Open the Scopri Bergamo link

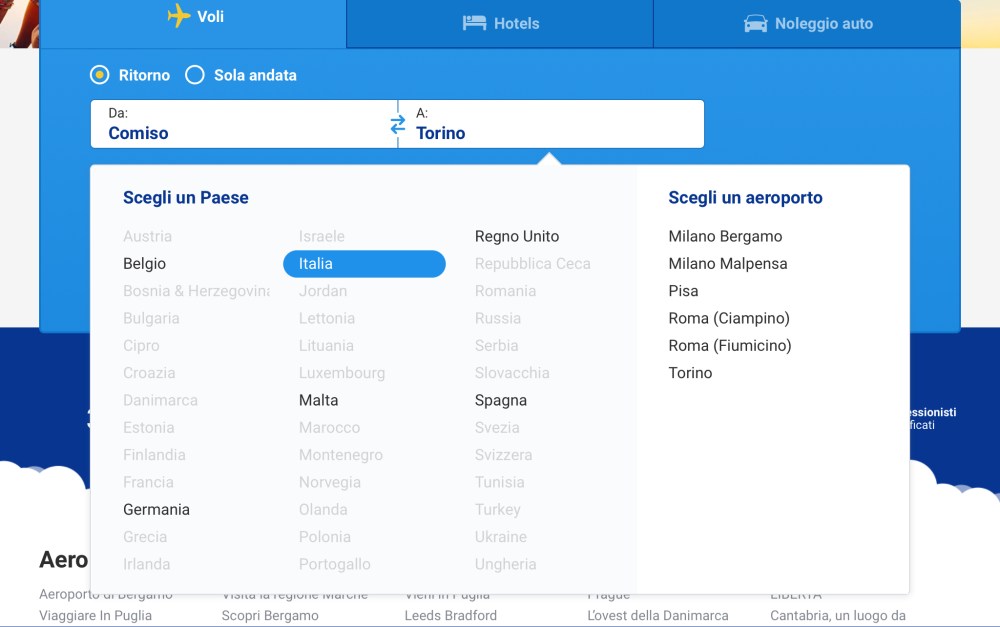(270, 615)
